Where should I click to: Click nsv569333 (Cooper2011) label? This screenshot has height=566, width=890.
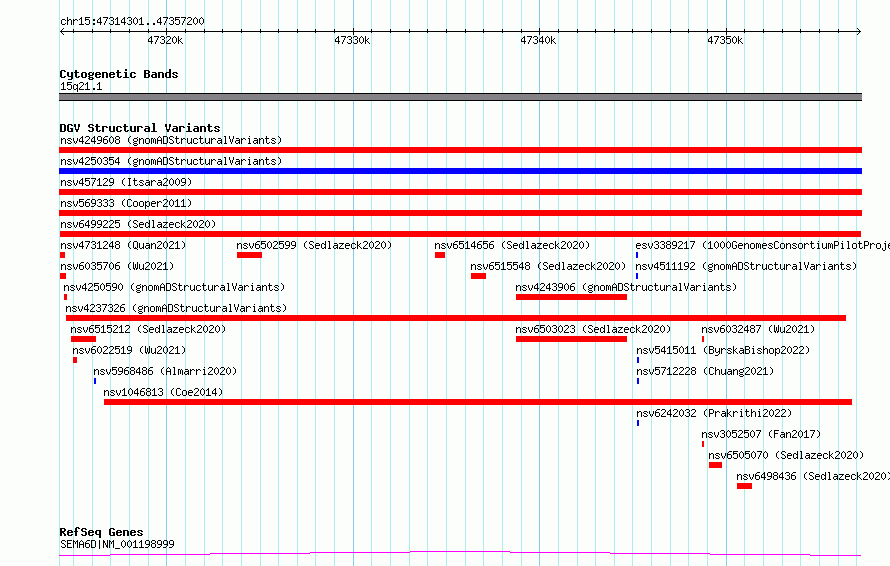click(126, 203)
